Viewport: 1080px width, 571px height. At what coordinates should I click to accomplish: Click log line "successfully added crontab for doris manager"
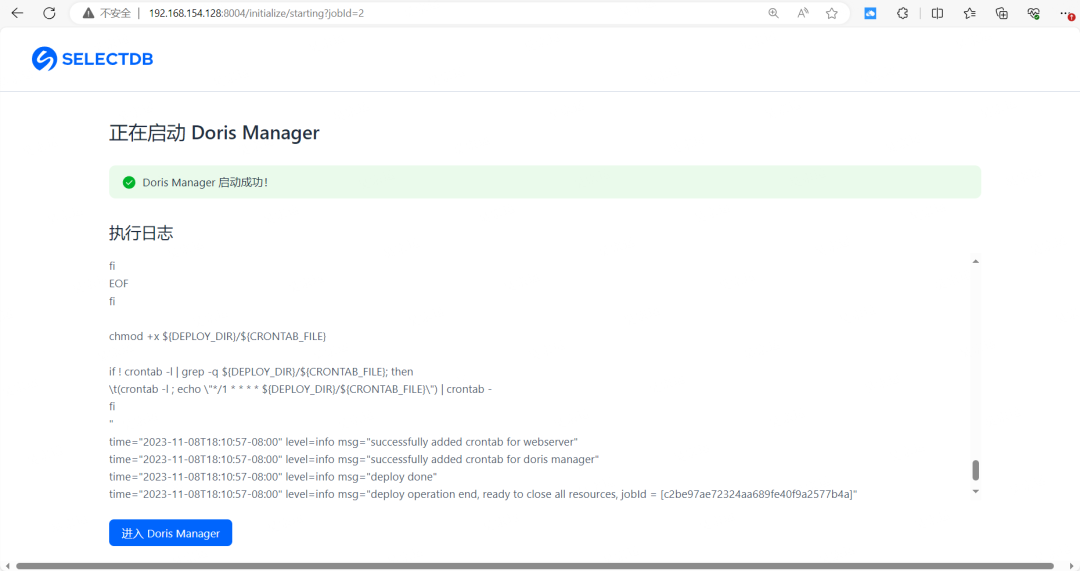click(x=354, y=459)
